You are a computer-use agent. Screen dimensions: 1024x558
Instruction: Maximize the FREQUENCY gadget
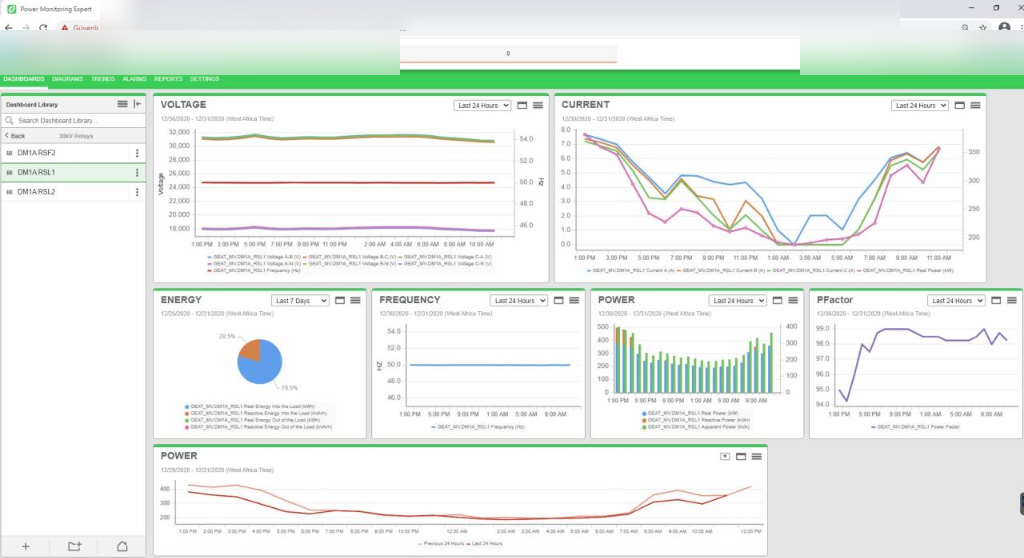coord(558,301)
